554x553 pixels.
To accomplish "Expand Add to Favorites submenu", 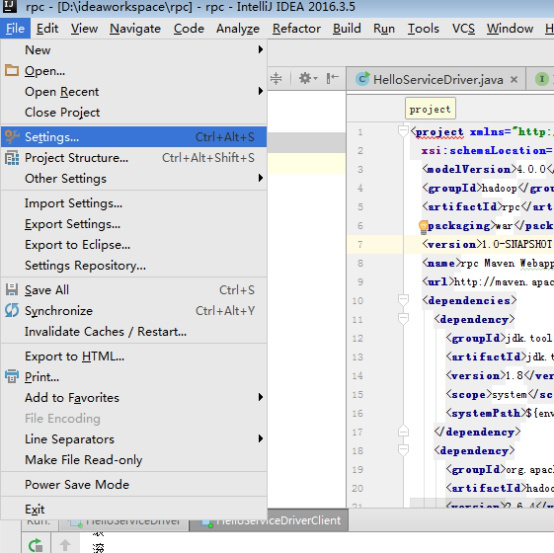I will [x=134, y=398].
